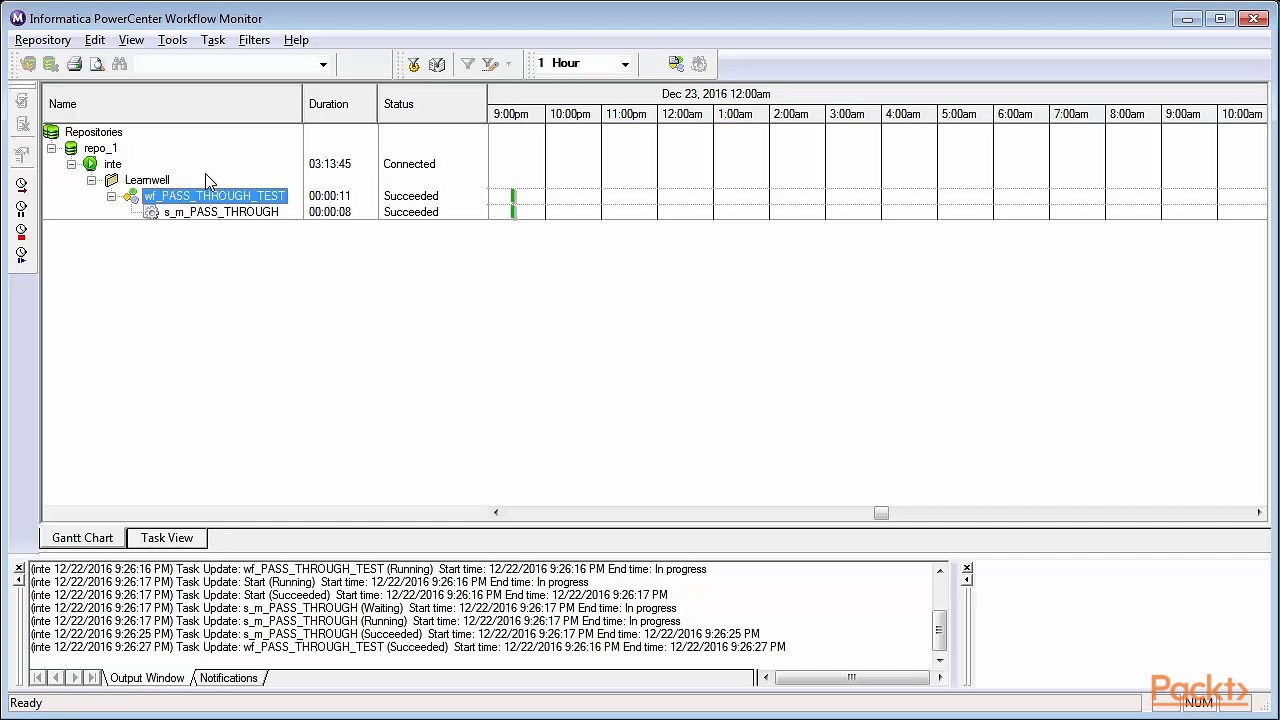Close the output window with its X

[18, 568]
